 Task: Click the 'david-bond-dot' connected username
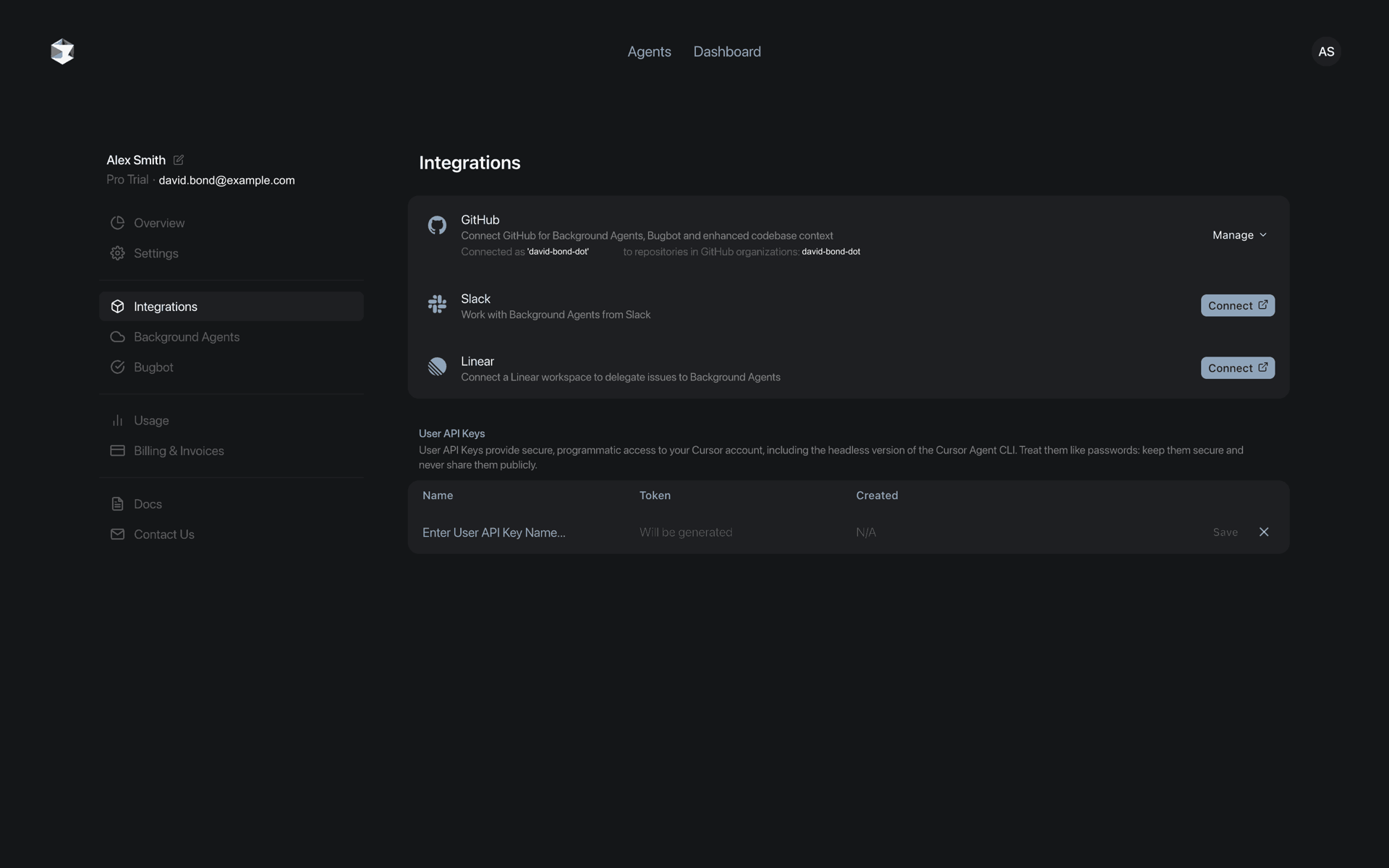pos(558,252)
